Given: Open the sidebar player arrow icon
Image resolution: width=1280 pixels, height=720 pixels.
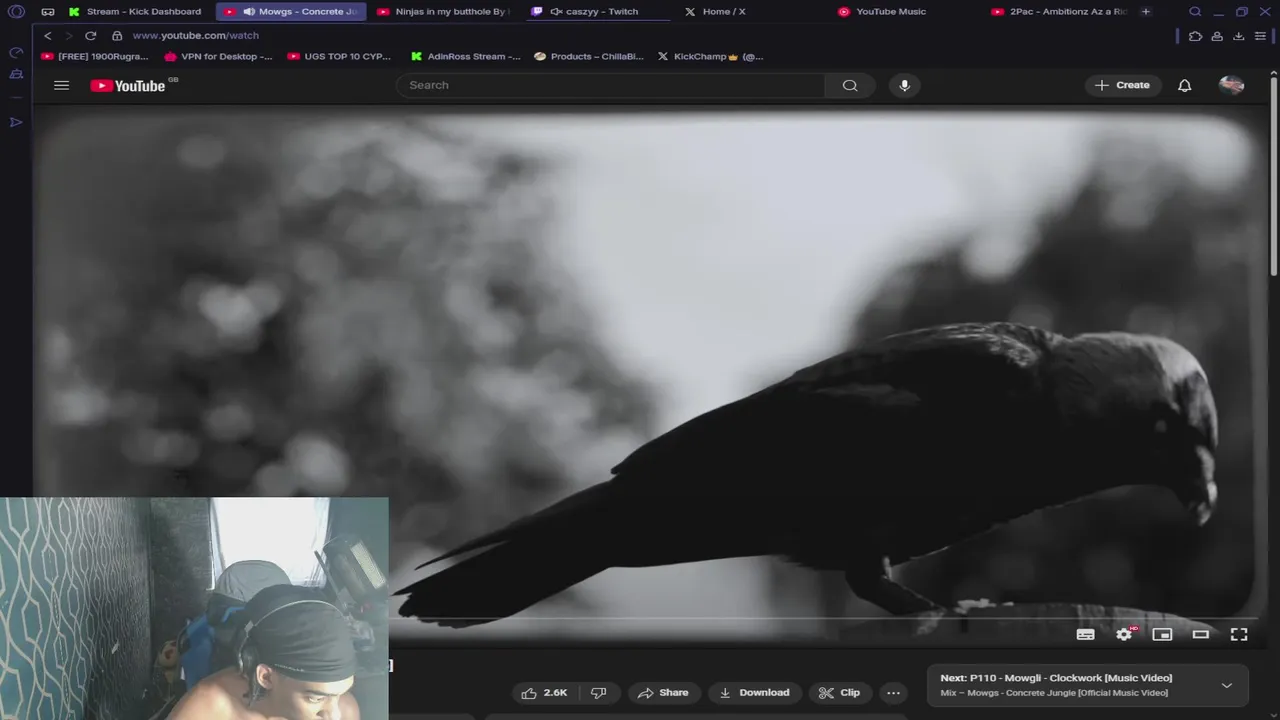Looking at the screenshot, I should click(x=16, y=122).
